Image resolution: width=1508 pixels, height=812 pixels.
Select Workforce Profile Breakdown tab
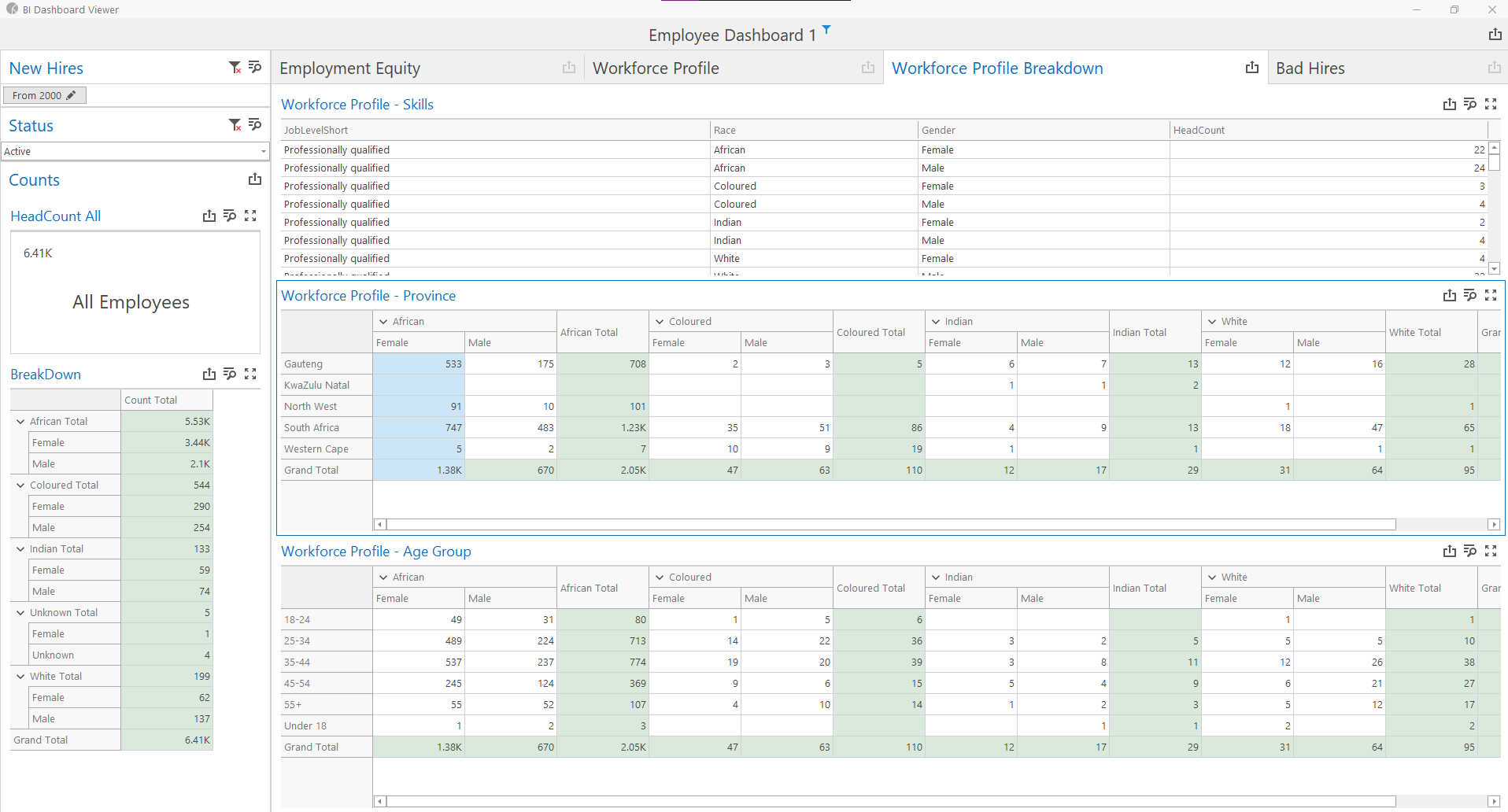tap(997, 68)
